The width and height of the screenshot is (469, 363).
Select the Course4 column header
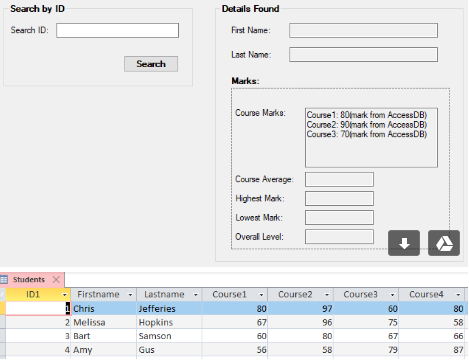[432, 295]
